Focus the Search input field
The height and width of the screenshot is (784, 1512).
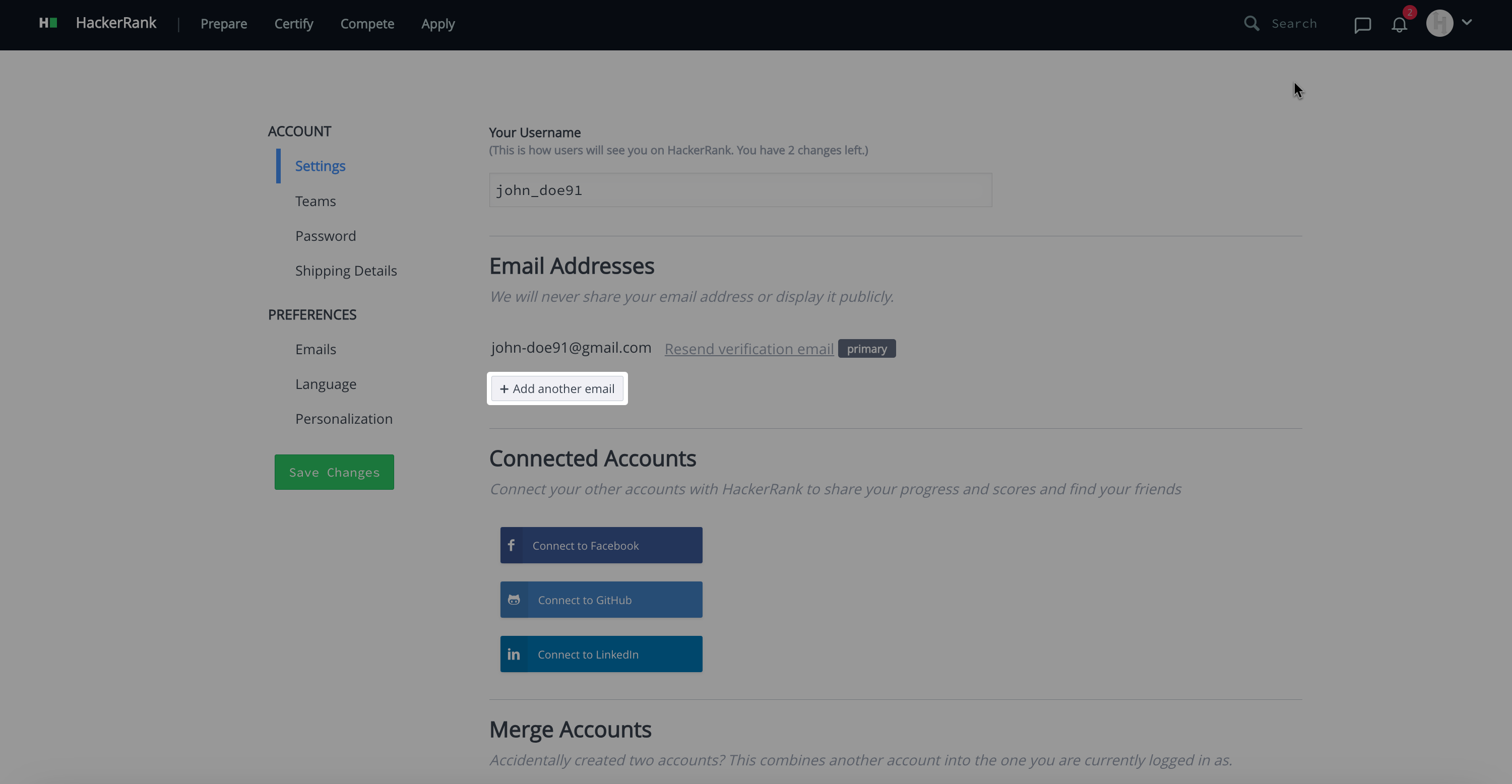point(1294,24)
